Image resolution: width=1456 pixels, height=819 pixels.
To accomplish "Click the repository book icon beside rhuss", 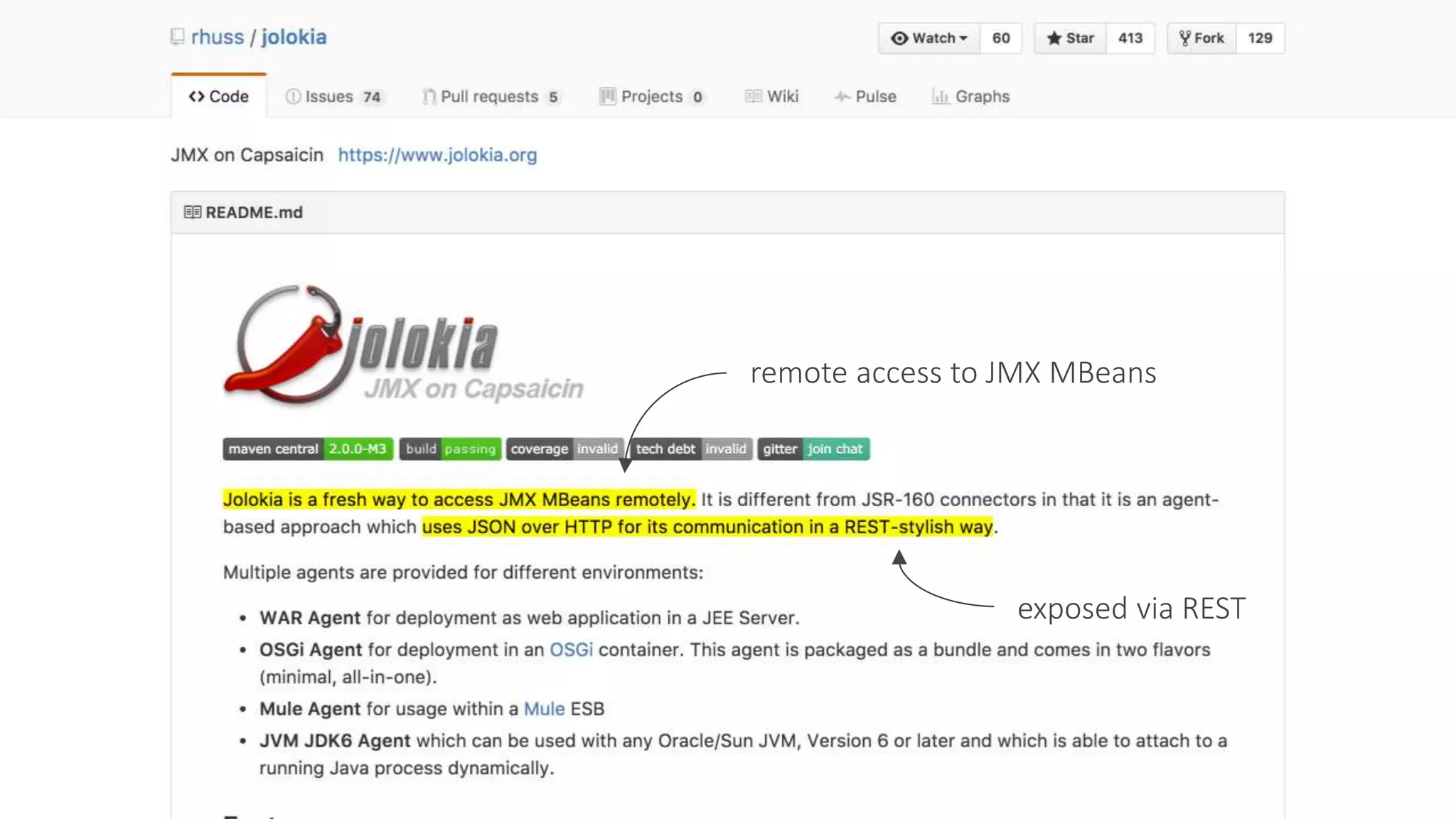I will click(x=178, y=36).
